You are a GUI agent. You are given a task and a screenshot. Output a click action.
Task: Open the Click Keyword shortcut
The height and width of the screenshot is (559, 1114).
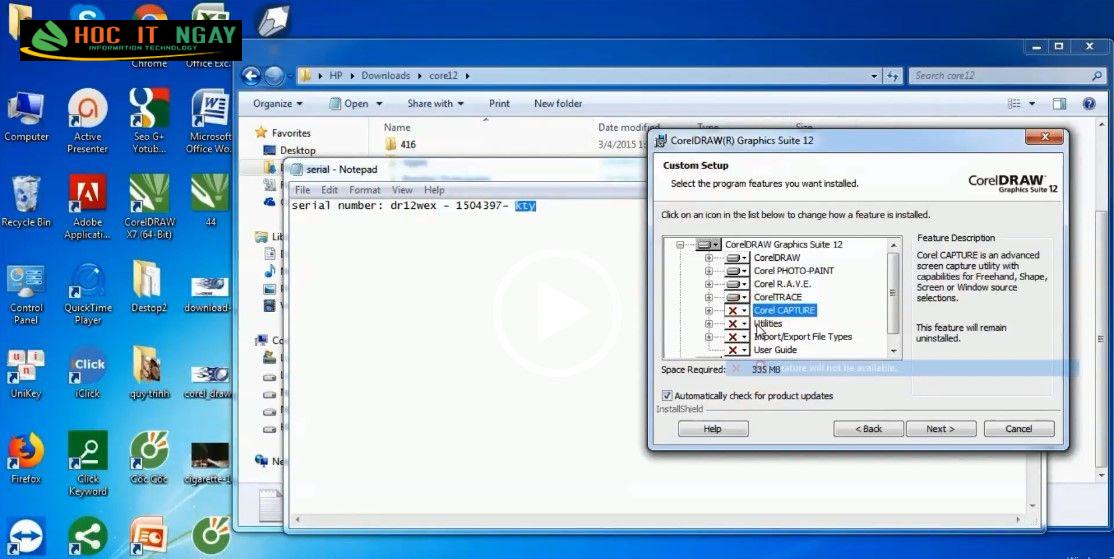[x=88, y=464]
